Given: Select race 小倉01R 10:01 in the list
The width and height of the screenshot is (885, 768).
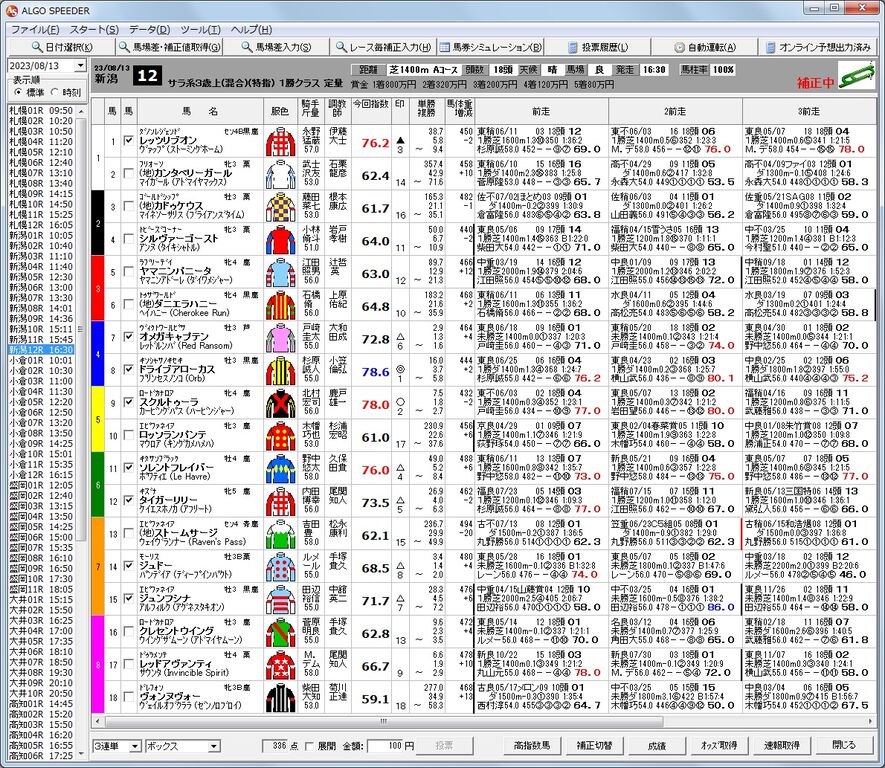Looking at the screenshot, I should (41, 360).
